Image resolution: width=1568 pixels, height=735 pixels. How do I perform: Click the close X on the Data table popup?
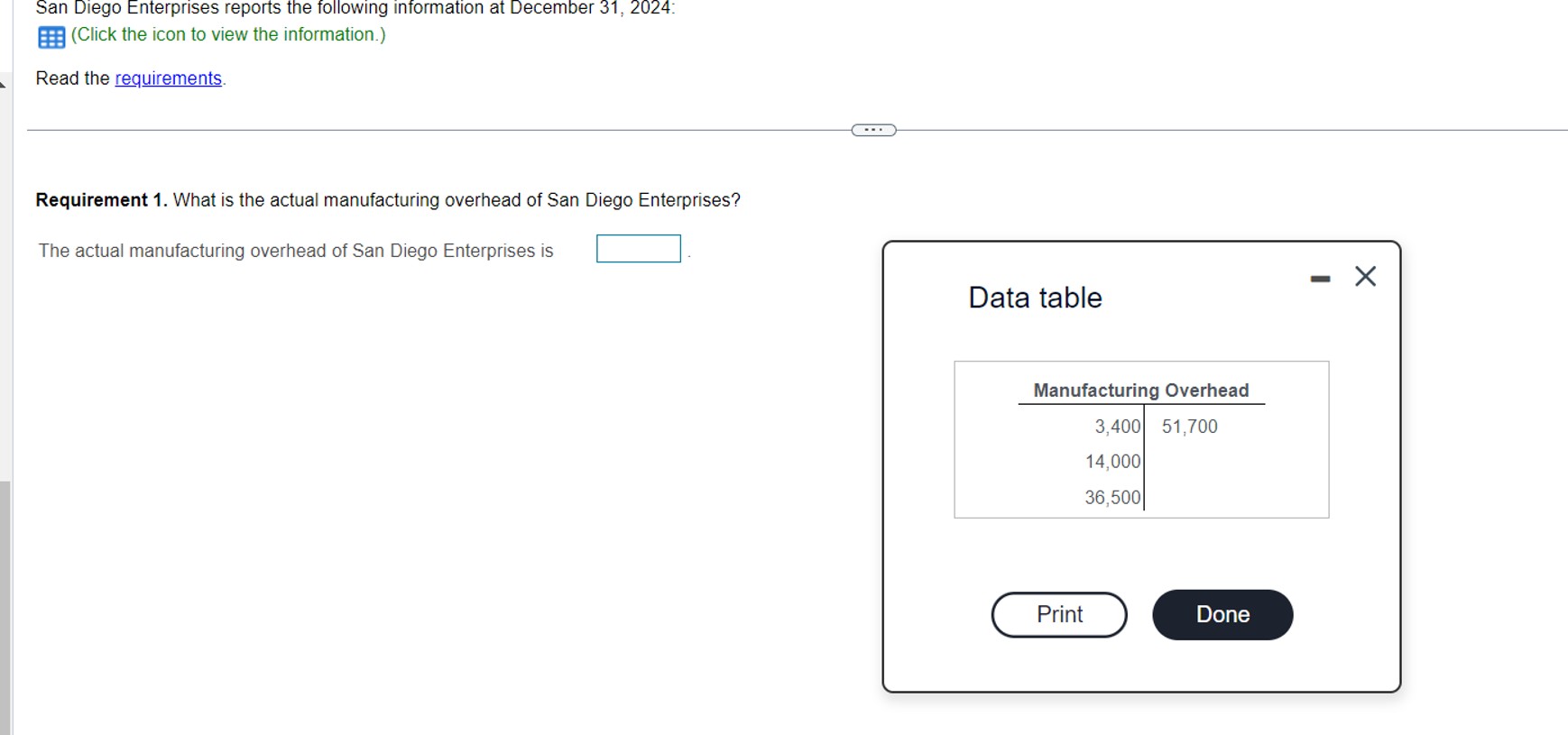(1365, 277)
